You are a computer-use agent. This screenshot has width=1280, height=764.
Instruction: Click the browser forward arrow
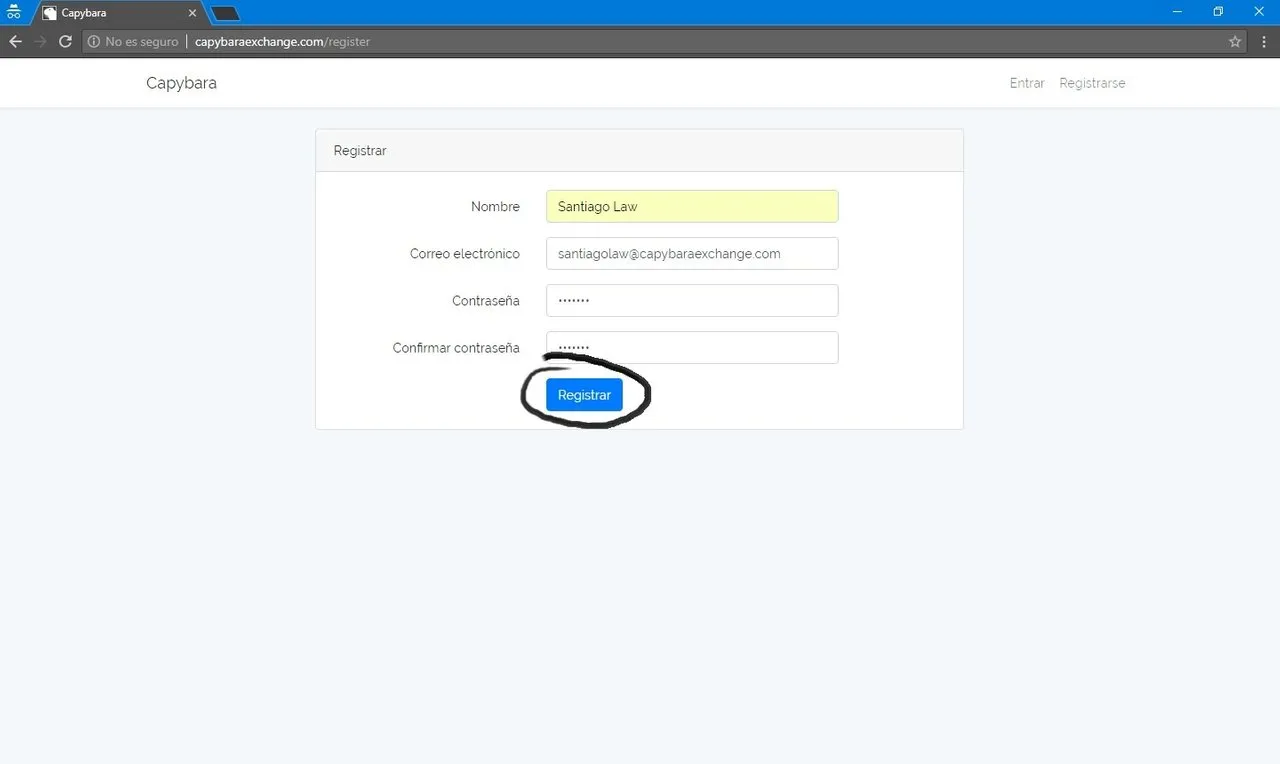pos(40,42)
